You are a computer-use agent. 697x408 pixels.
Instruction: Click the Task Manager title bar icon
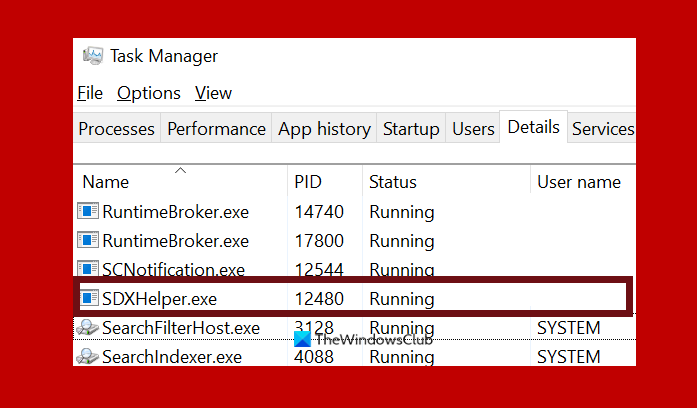pyautogui.click(x=92, y=56)
